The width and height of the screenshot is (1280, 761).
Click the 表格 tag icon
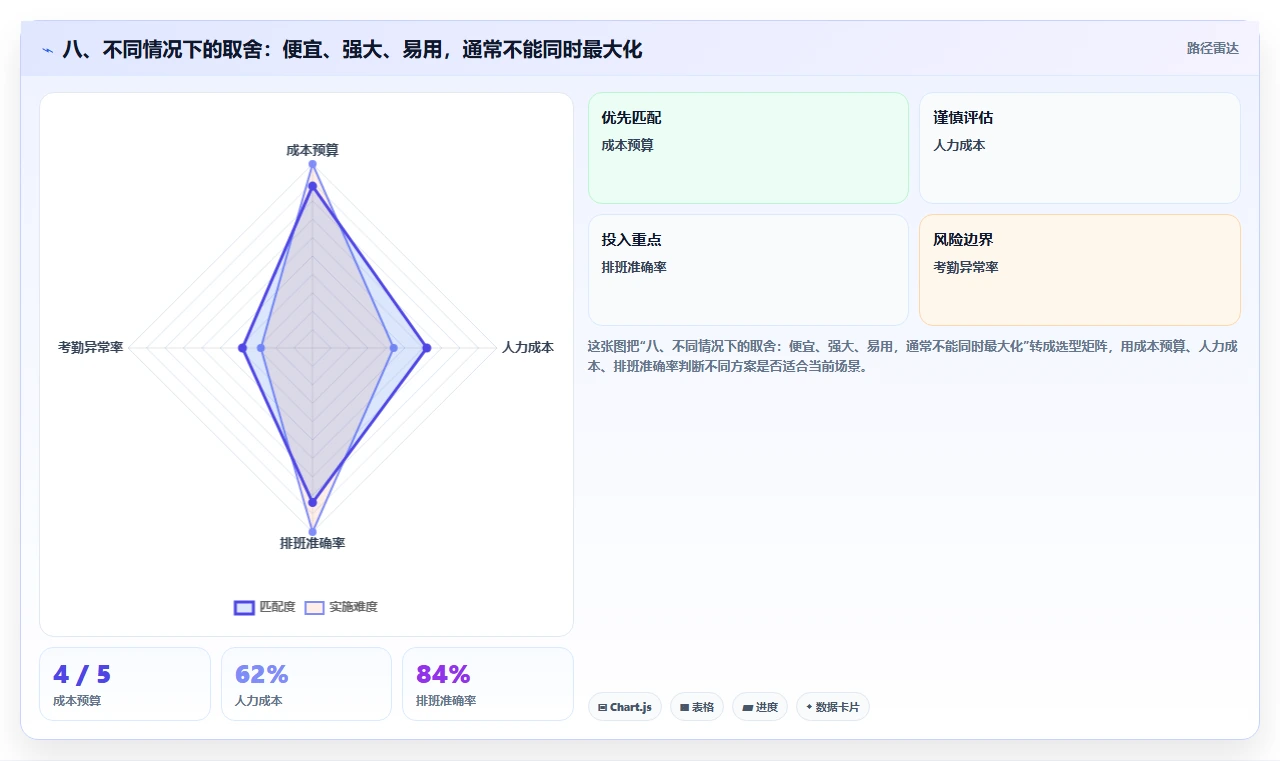(684, 707)
